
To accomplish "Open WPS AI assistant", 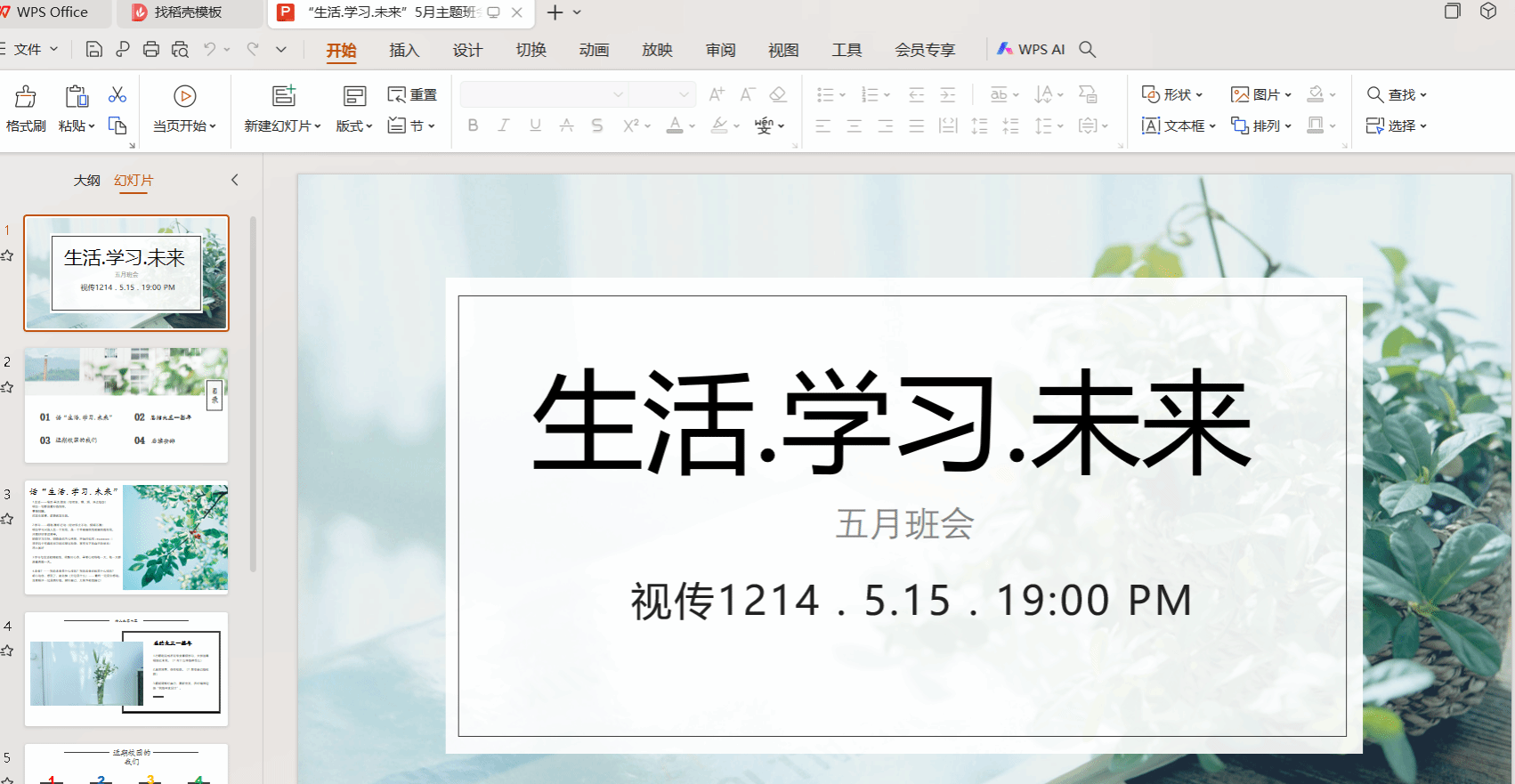I will 1031,50.
